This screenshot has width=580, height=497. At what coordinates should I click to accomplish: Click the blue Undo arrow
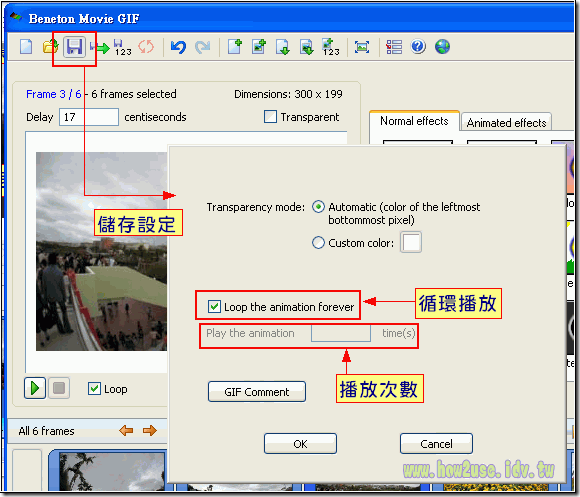pos(178,47)
